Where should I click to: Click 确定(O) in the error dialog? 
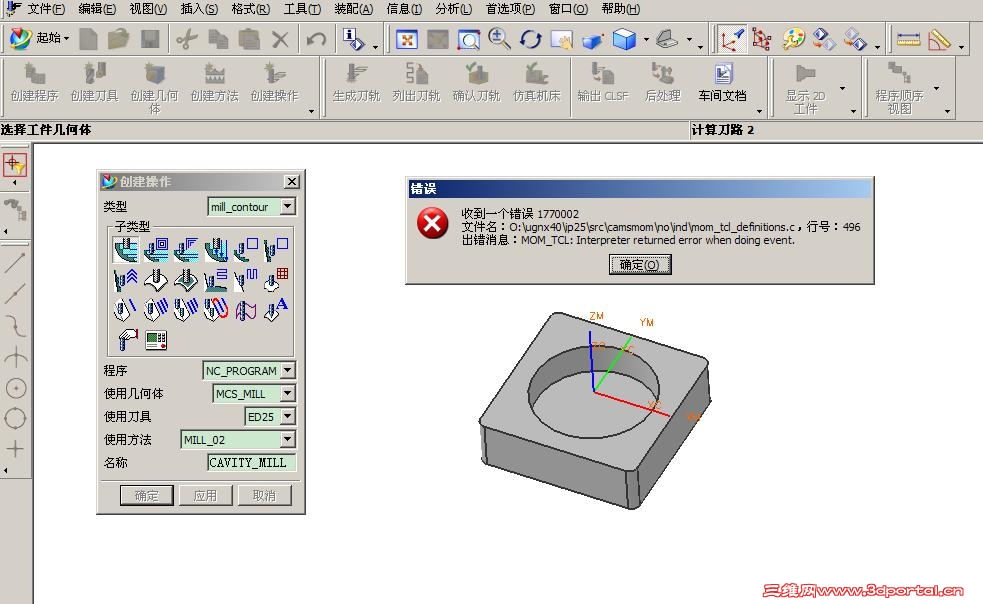[x=639, y=265]
